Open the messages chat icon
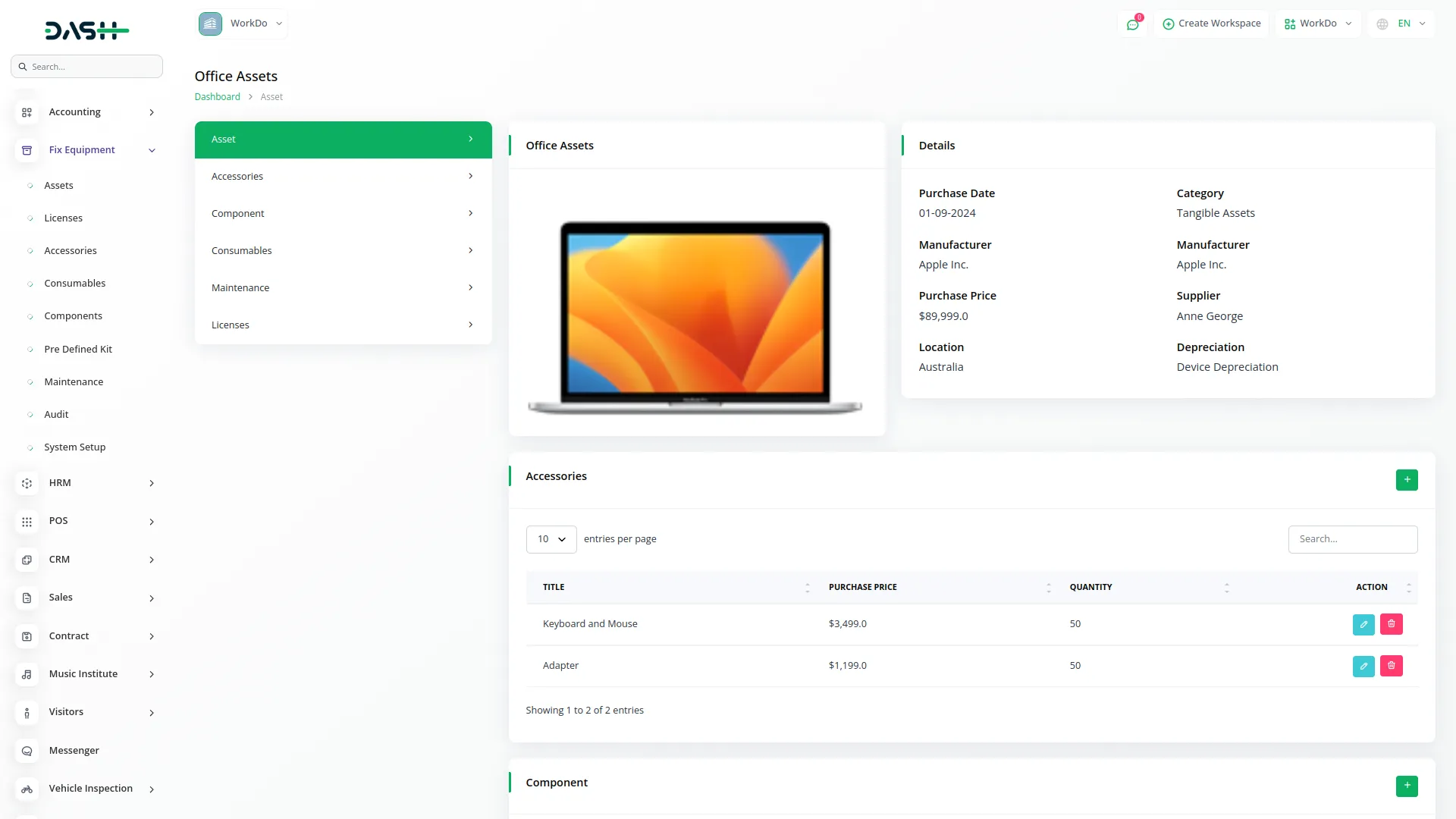The height and width of the screenshot is (819, 1456). click(1133, 24)
